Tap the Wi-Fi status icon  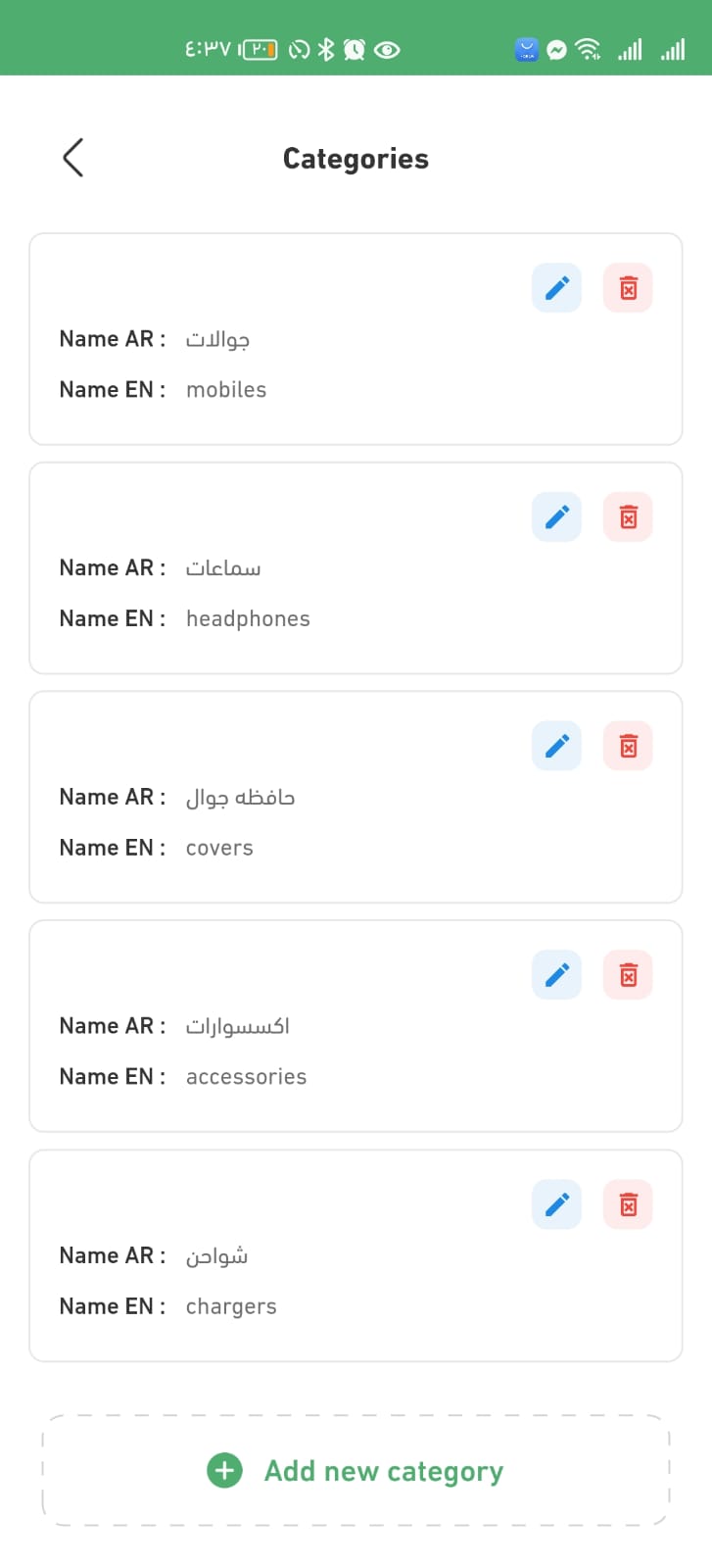click(589, 49)
